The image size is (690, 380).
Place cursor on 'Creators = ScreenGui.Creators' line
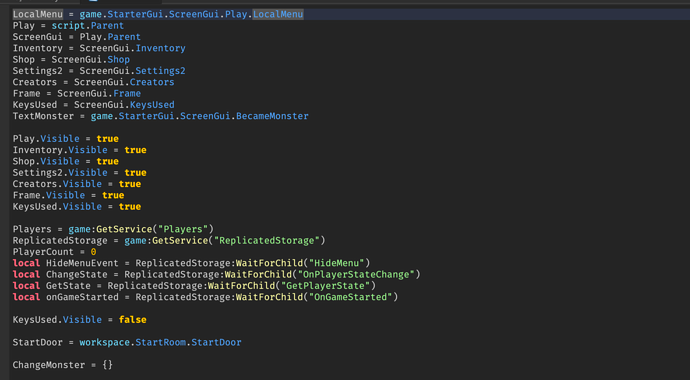pyautogui.click(x=93, y=82)
